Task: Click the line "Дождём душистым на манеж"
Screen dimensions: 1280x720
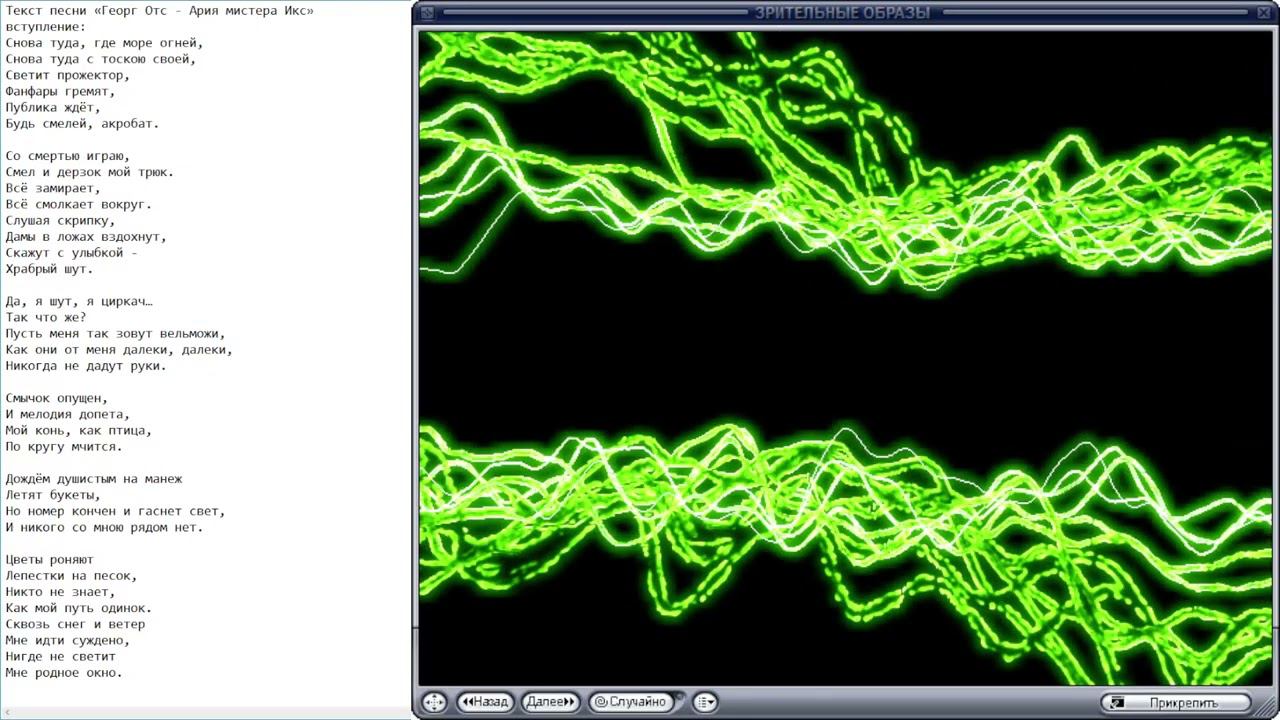Action: [94, 479]
